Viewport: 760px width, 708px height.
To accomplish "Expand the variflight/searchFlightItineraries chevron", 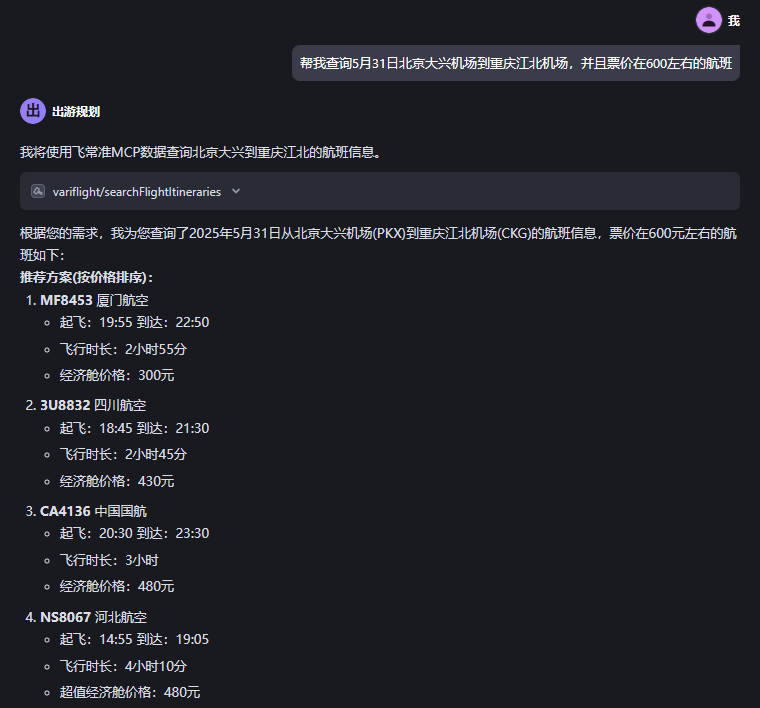I will (236, 191).
